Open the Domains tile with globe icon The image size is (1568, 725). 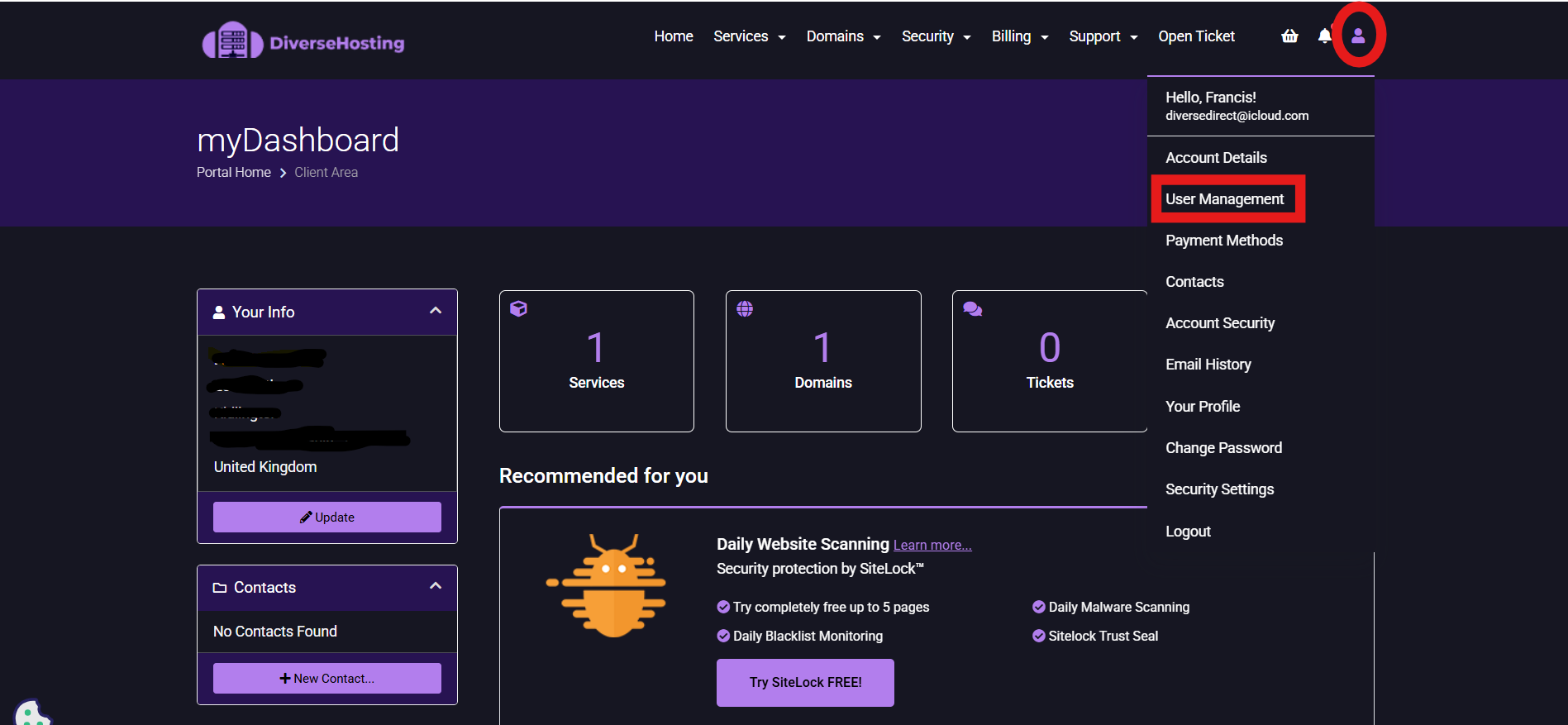click(822, 361)
